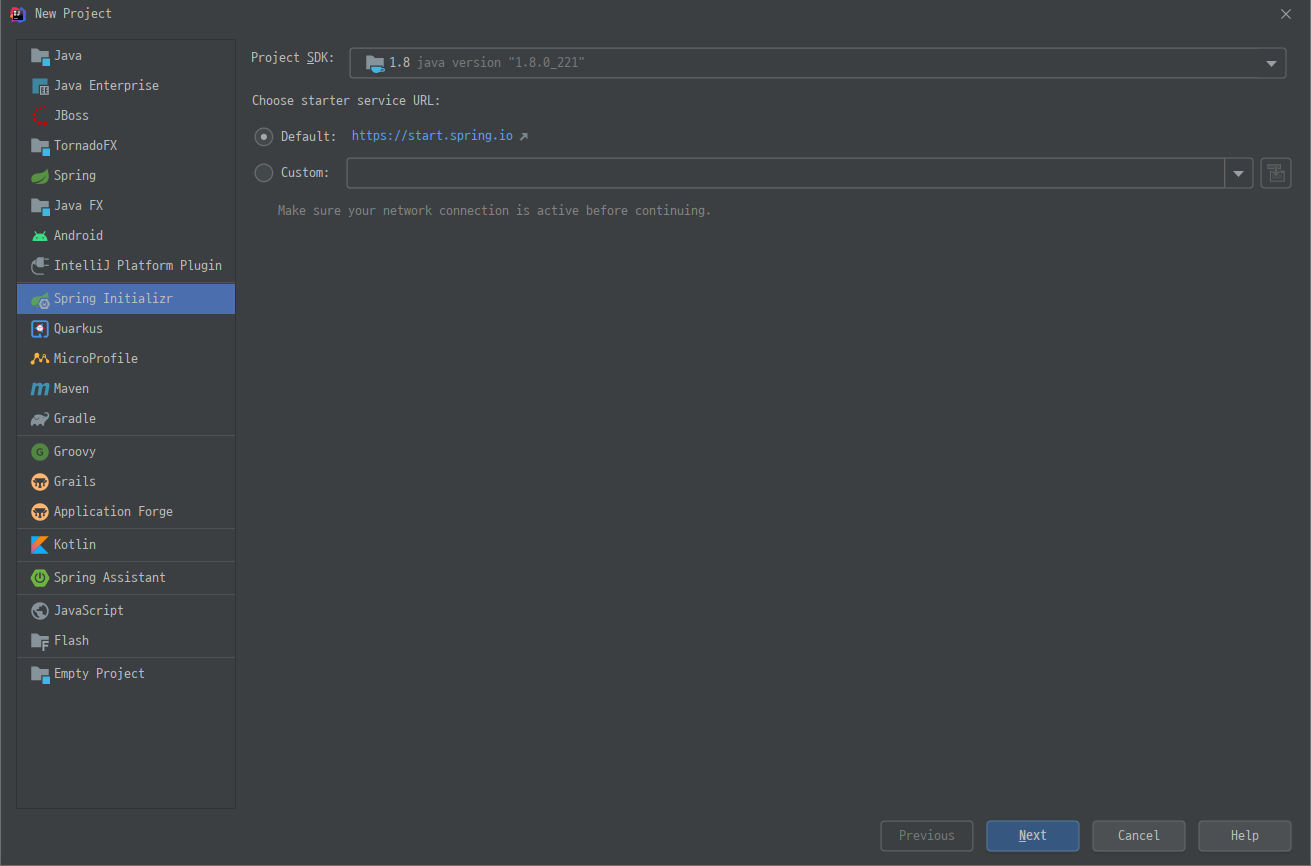Click the Empty Project folder icon
Image resolution: width=1311 pixels, height=866 pixels.
(40, 674)
